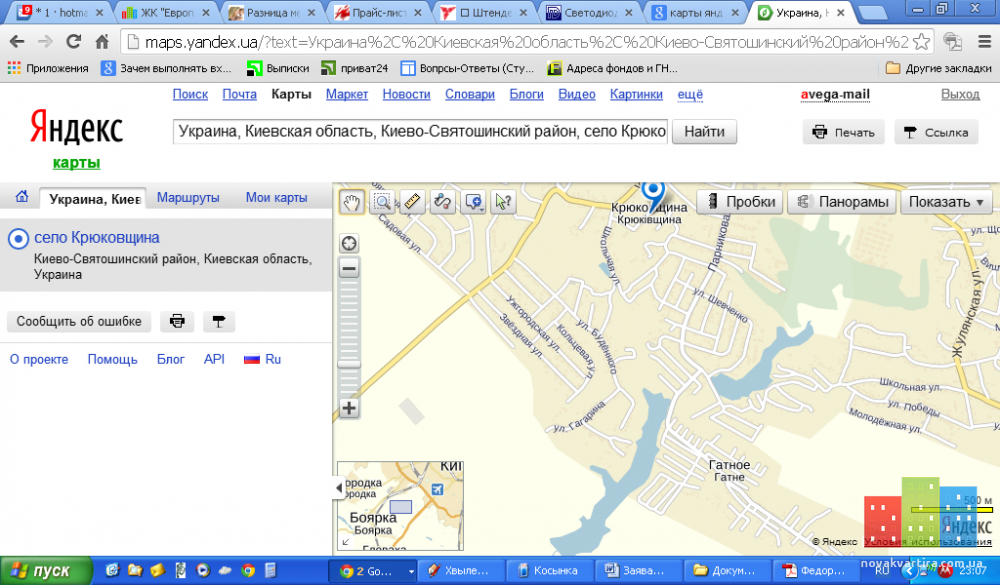The height and width of the screenshot is (585, 1000).
Task: Click the browser home icon
Action: click(102, 42)
